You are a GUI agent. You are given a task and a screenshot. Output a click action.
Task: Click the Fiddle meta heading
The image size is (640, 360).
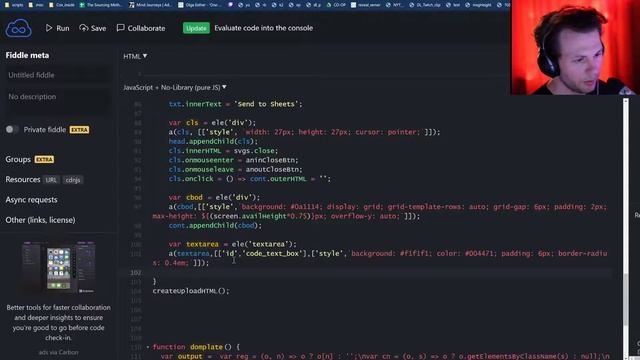coord(27,55)
